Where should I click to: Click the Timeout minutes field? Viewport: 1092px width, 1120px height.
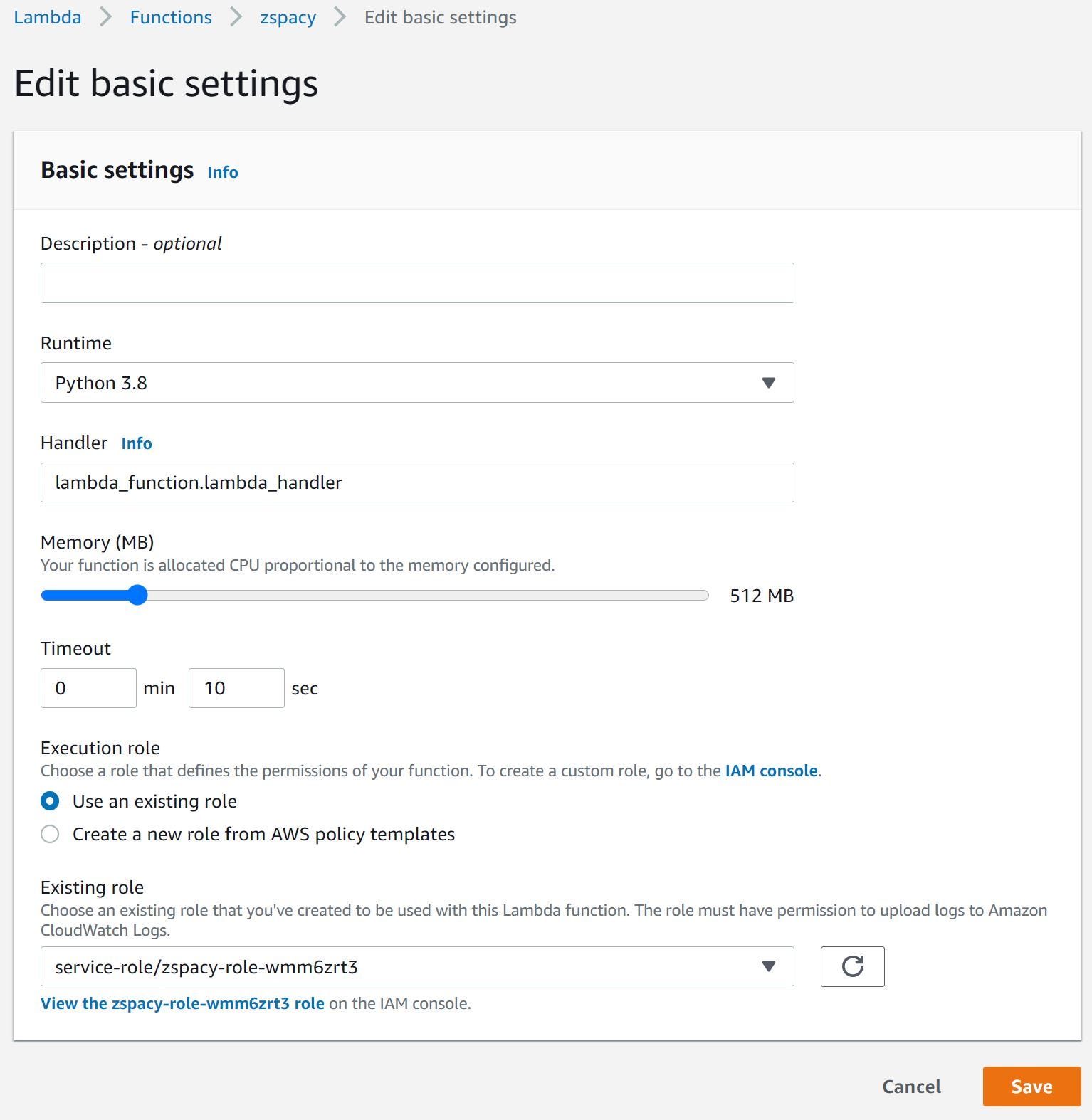[x=88, y=688]
